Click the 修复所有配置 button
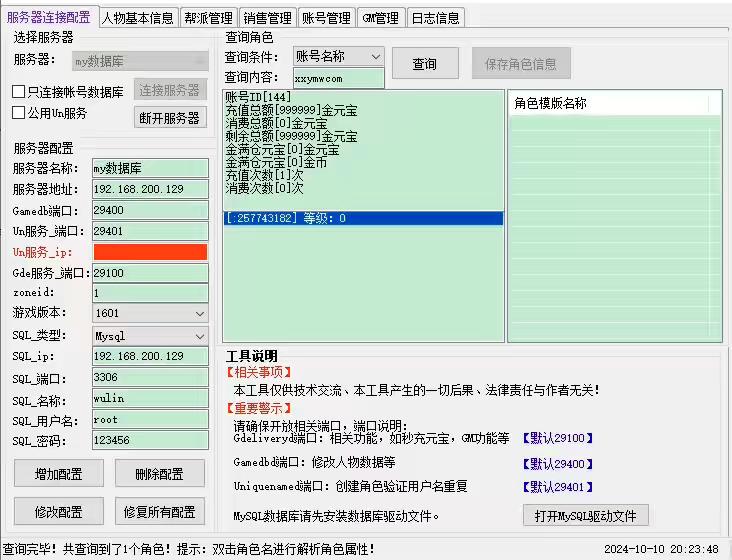The image size is (732, 560). (x=160, y=512)
